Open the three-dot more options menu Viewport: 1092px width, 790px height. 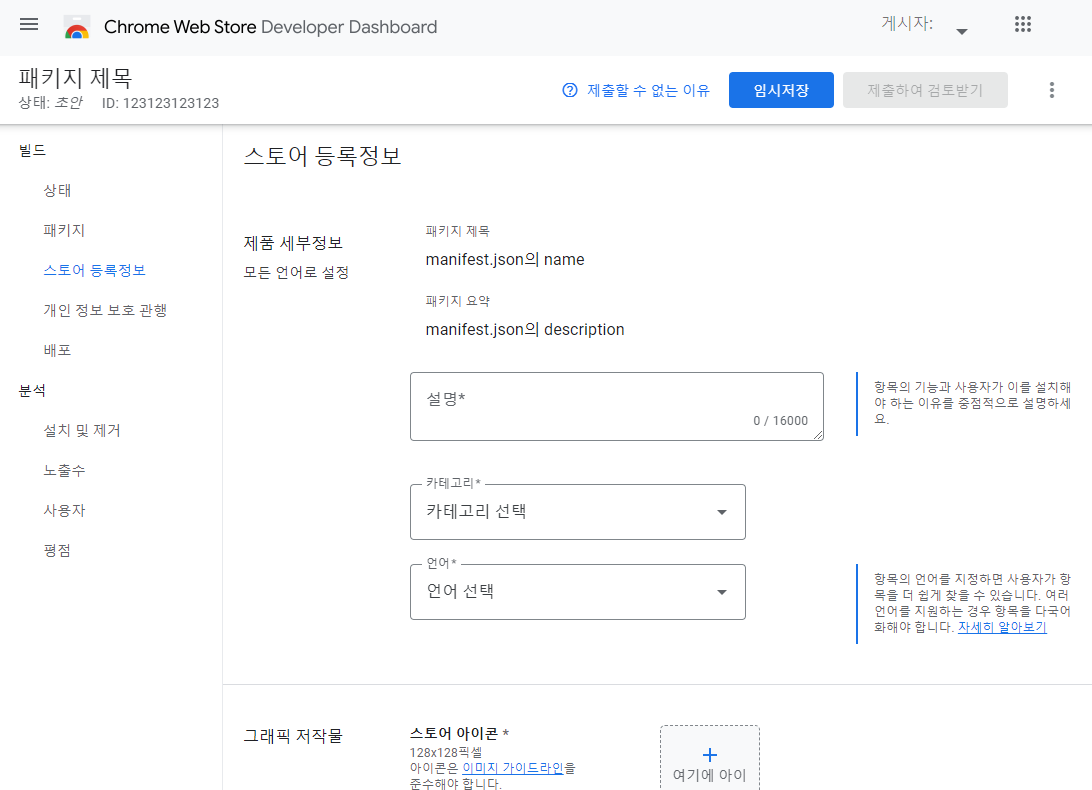[x=1052, y=90]
